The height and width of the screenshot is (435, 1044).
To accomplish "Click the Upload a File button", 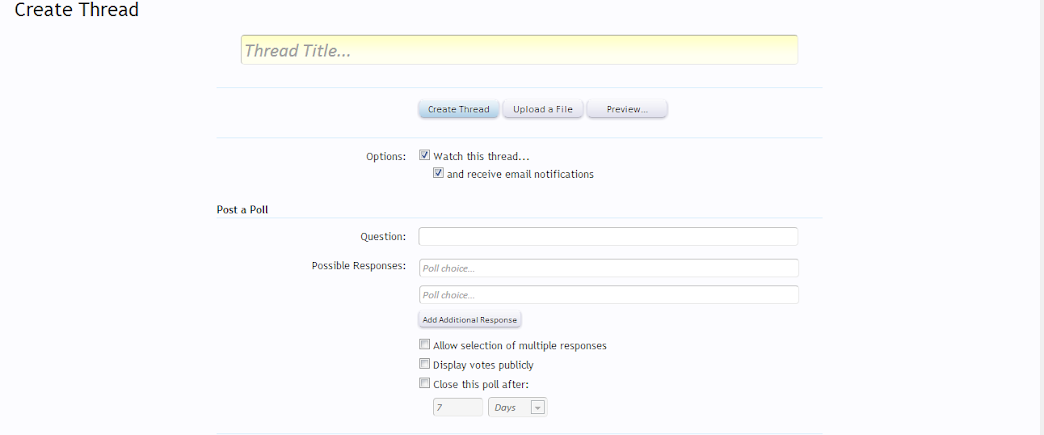I will click(x=543, y=109).
